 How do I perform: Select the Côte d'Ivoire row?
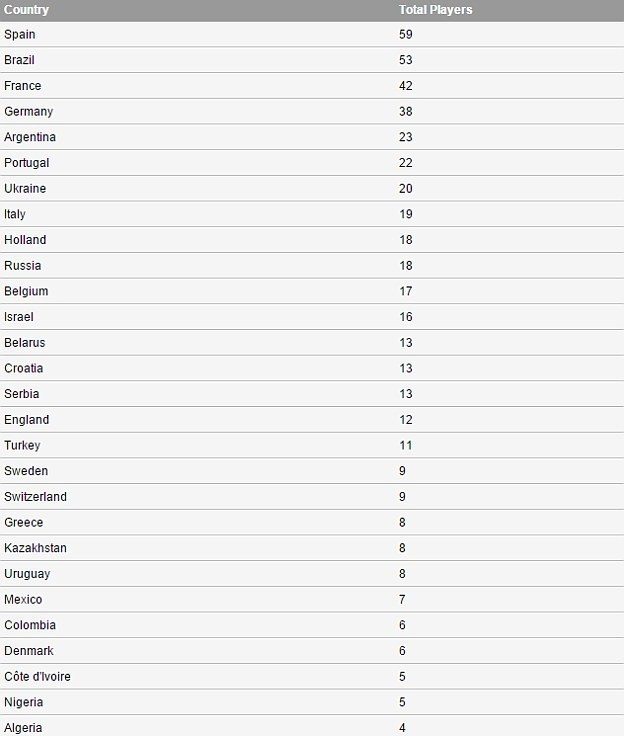37,677
